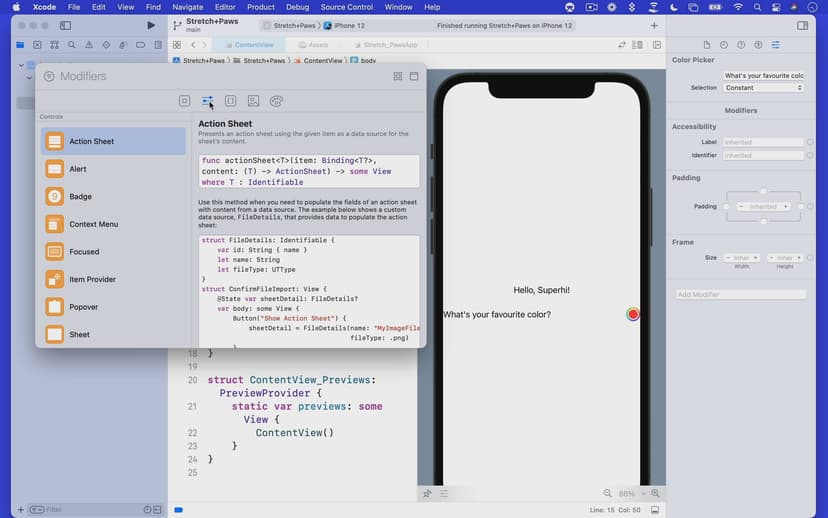The height and width of the screenshot is (518, 828).
Task: Toggle the right inspector panel
Action: pos(803,25)
